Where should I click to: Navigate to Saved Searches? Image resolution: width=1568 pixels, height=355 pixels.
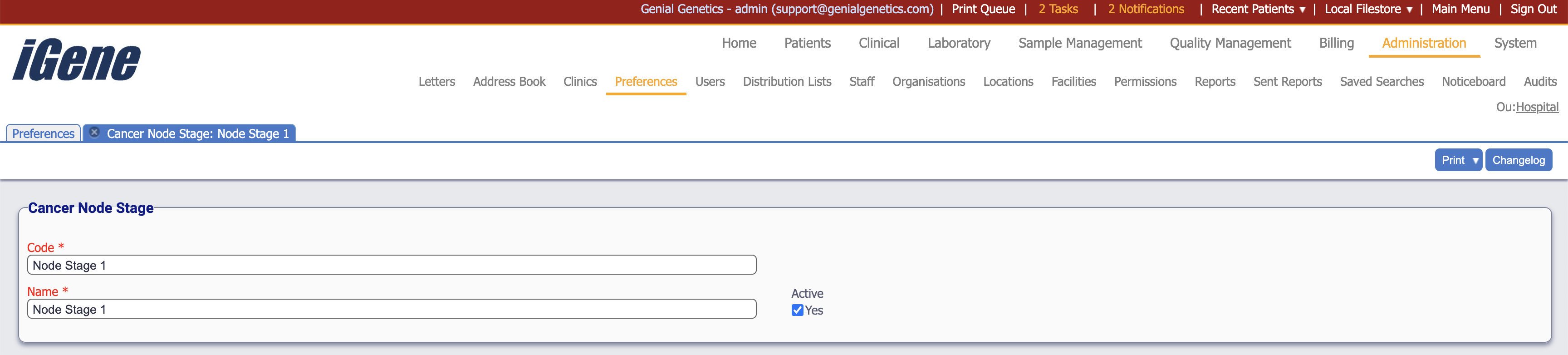pos(1381,82)
